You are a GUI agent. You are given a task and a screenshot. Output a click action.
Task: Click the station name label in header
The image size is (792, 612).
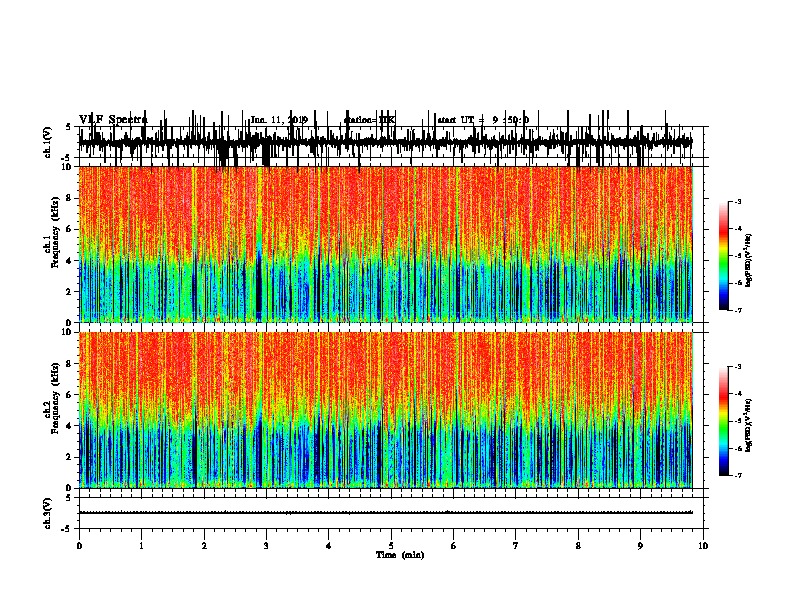(x=369, y=120)
